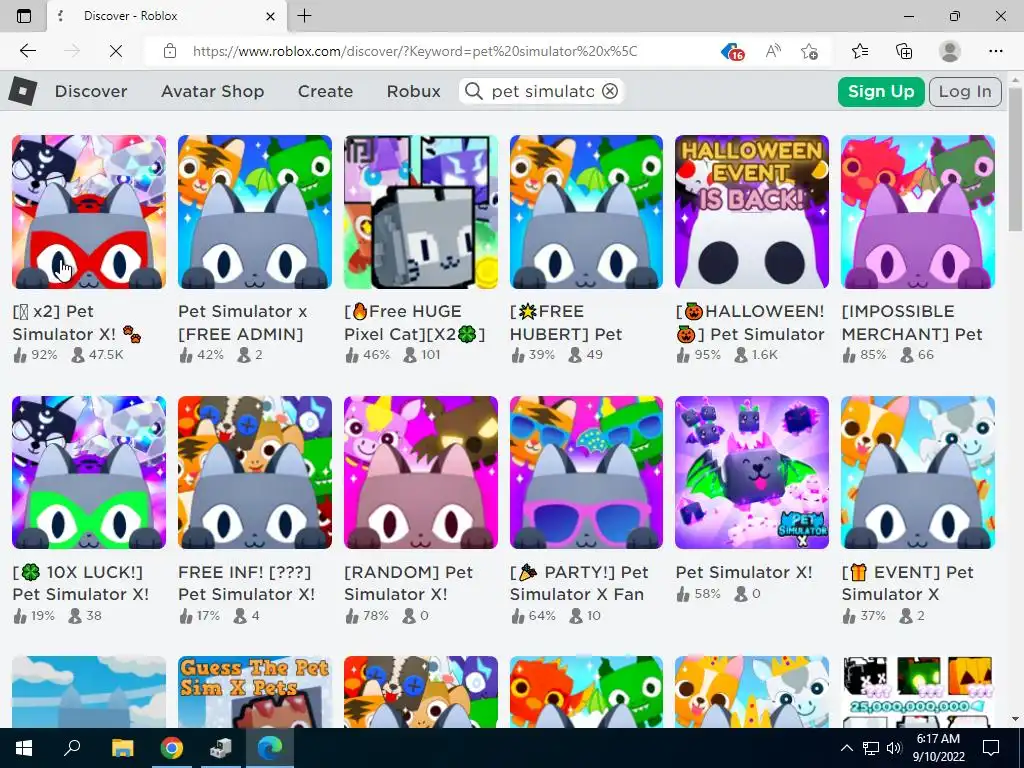Click the Log In button
The height and width of the screenshot is (768, 1024).
click(x=965, y=91)
